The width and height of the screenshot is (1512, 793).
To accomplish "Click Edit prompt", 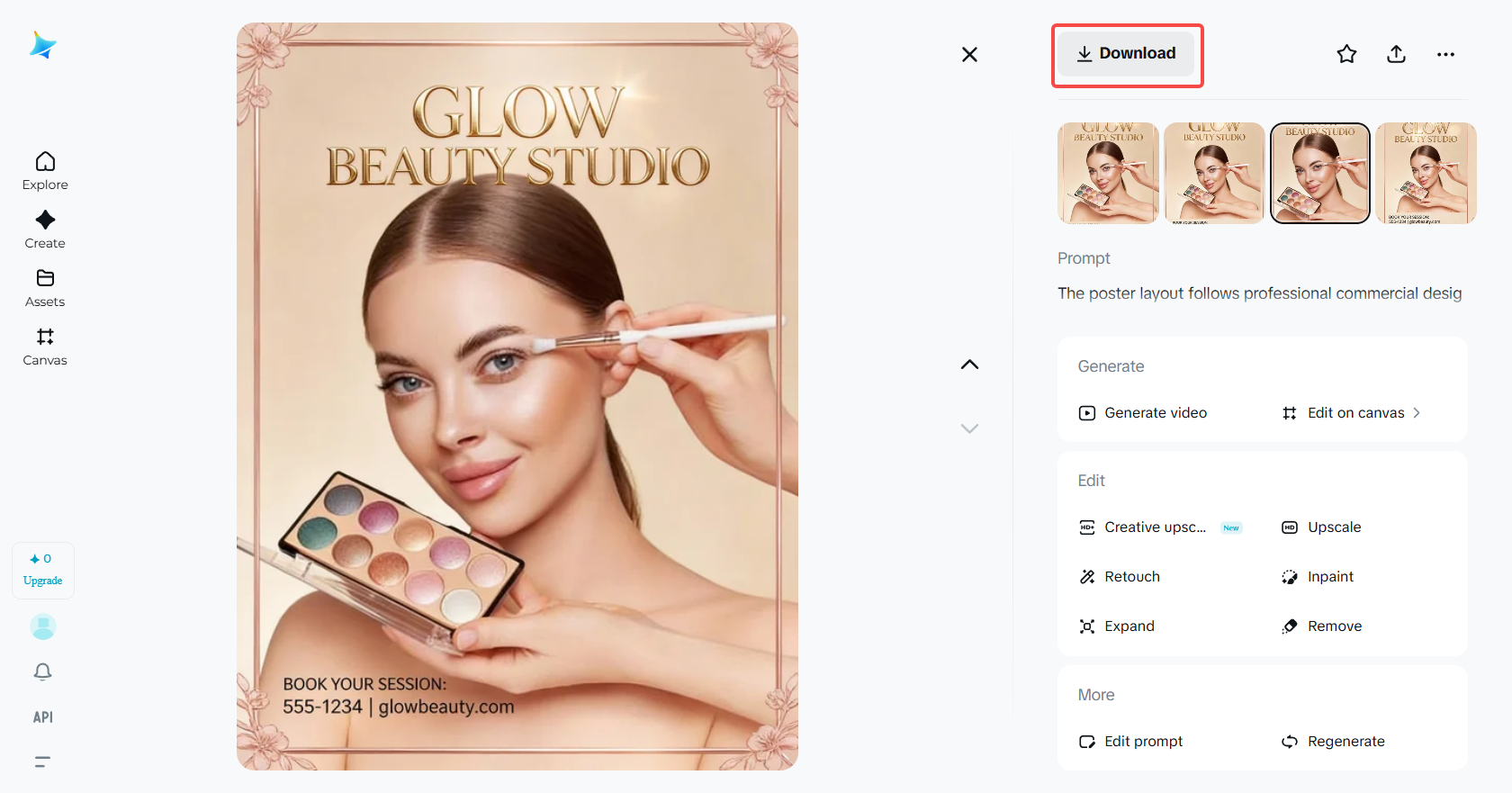I will pos(1130,742).
